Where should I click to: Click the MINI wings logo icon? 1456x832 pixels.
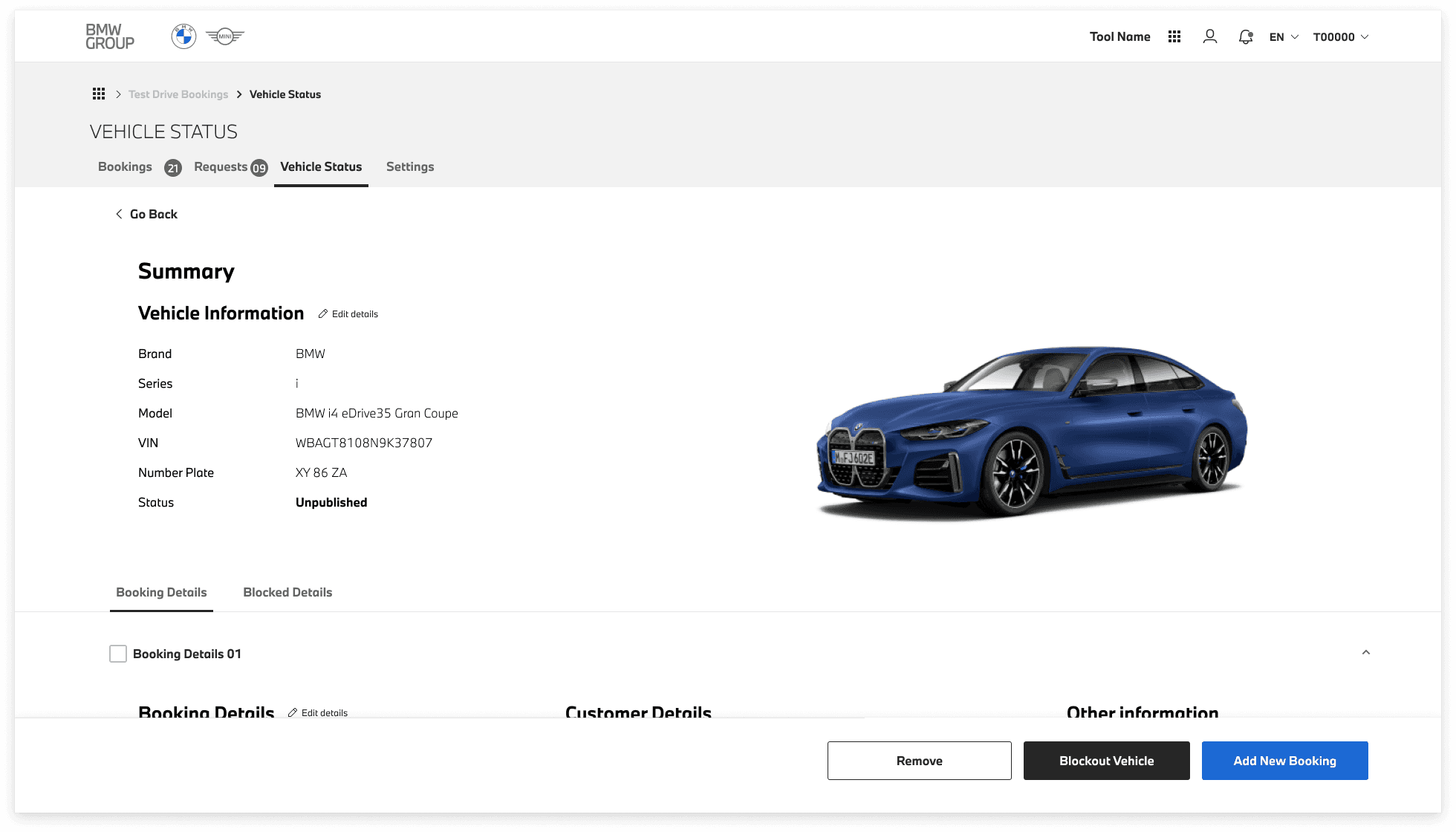(x=225, y=36)
